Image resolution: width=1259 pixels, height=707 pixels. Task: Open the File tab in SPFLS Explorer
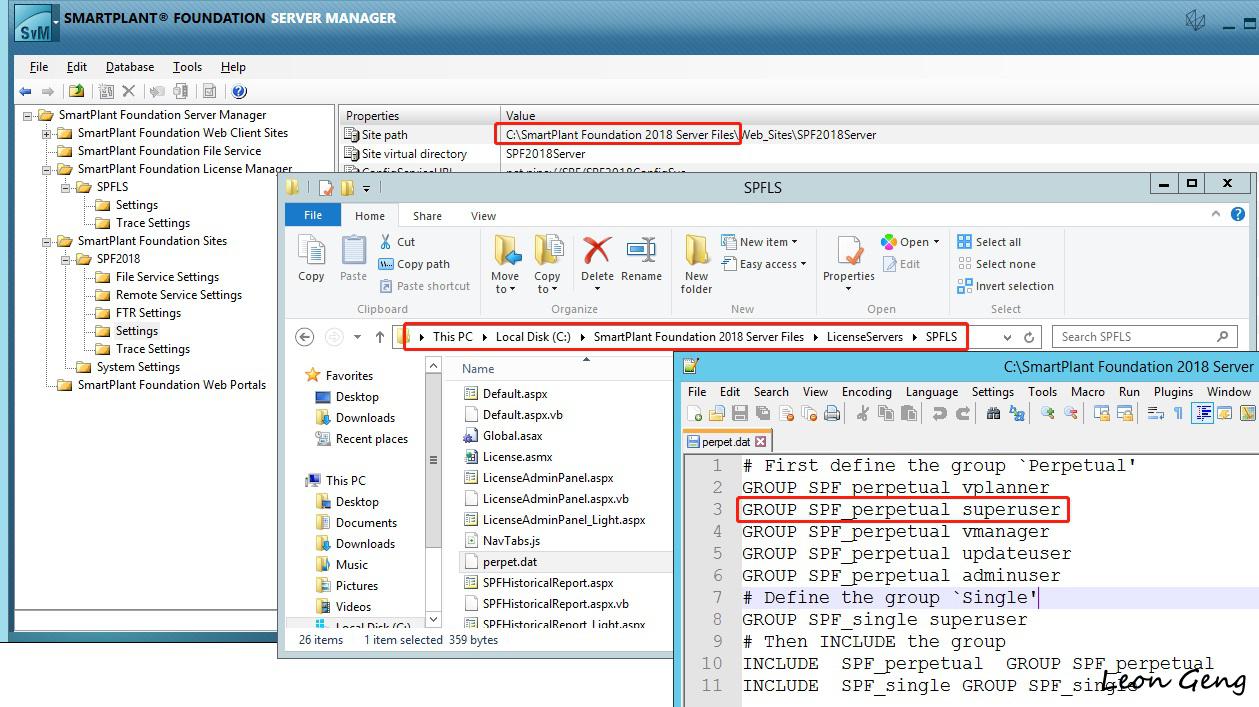tap(313, 215)
